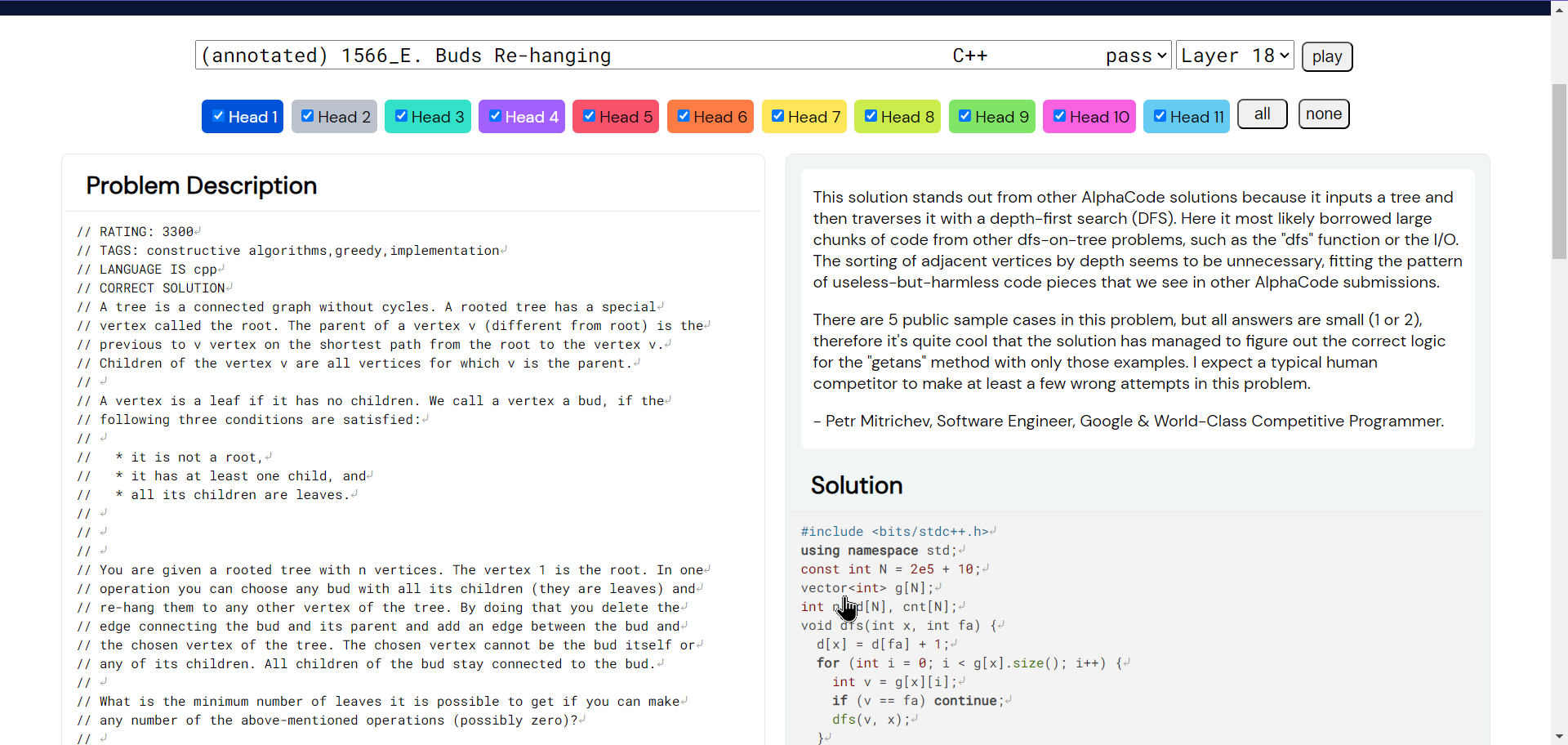Image resolution: width=1568 pixels, height=745 pixels.
Task: Disable the Head 11 checkbox
Action: (1160, 116)
